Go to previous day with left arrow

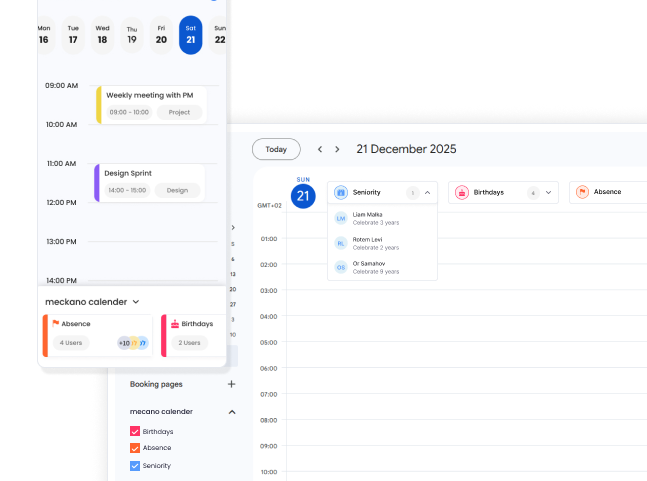click(x=320, y=149)
